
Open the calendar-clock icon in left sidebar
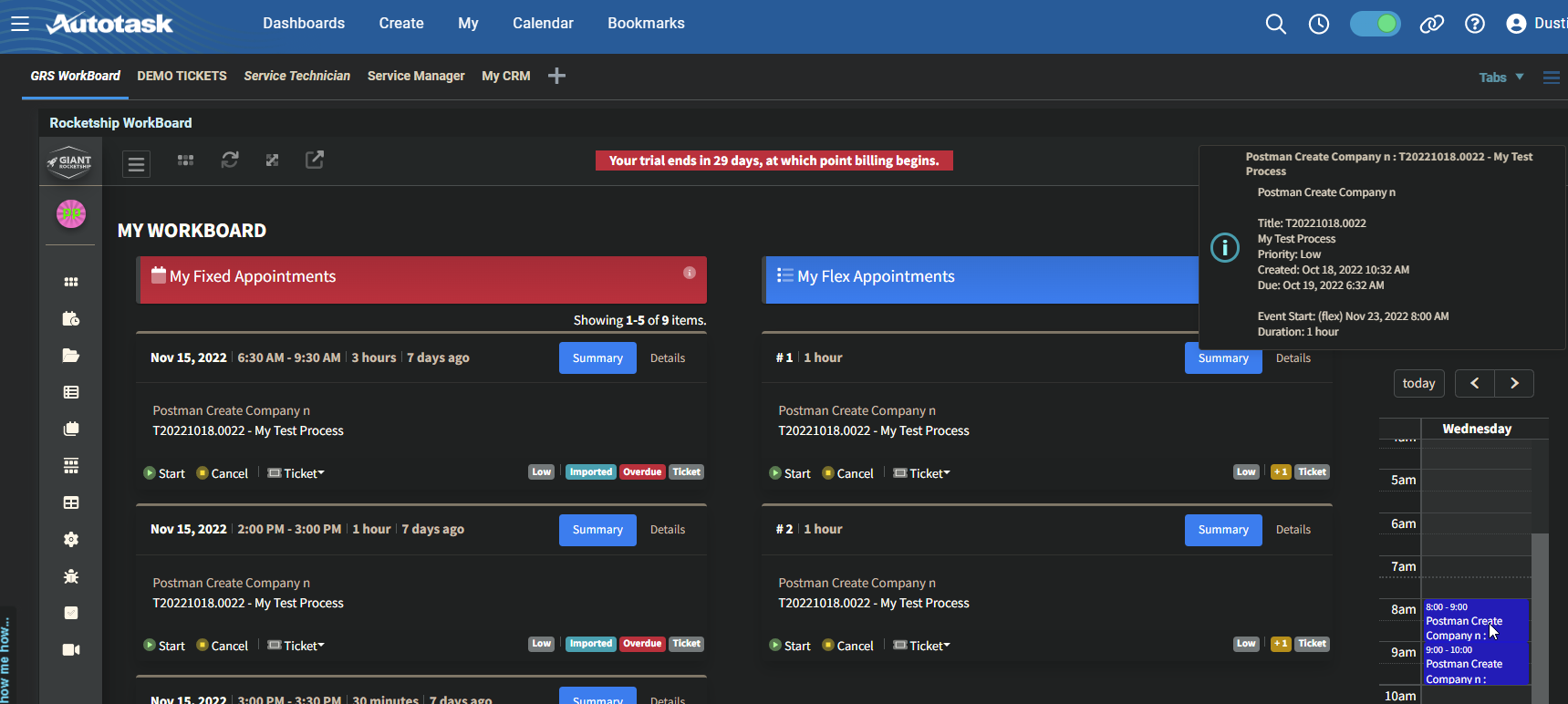[71, 318]
